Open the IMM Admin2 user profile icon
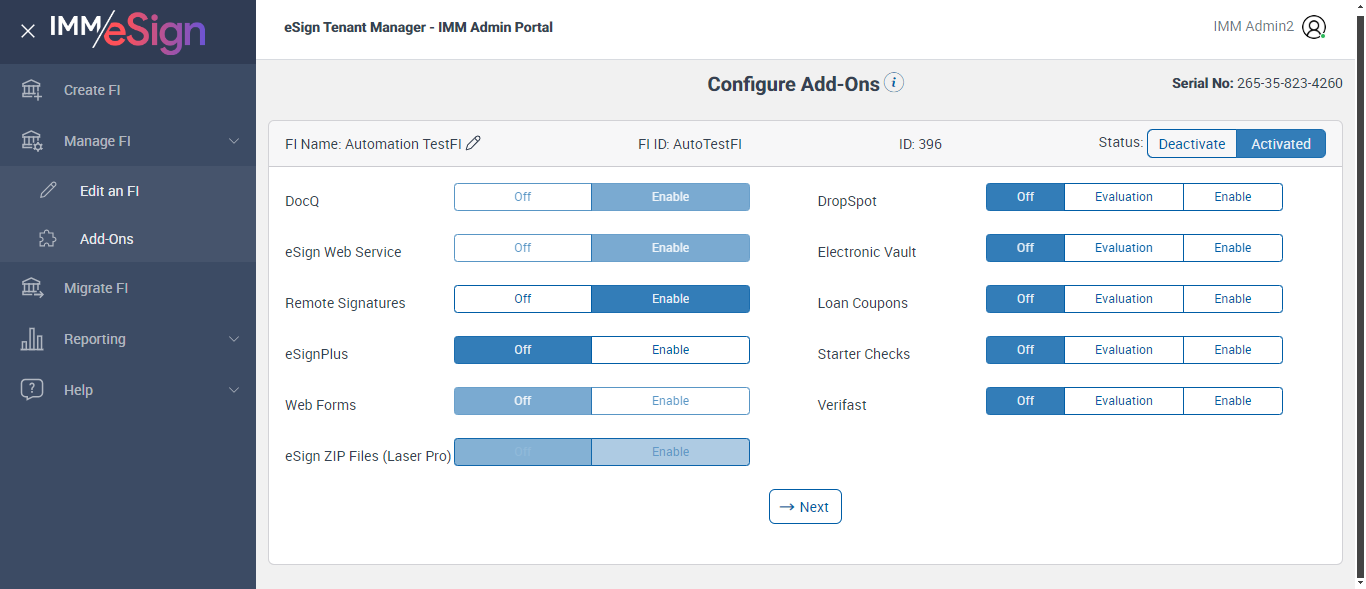The height and width of the screenshot is (589, 1366). coord(1314,27)
